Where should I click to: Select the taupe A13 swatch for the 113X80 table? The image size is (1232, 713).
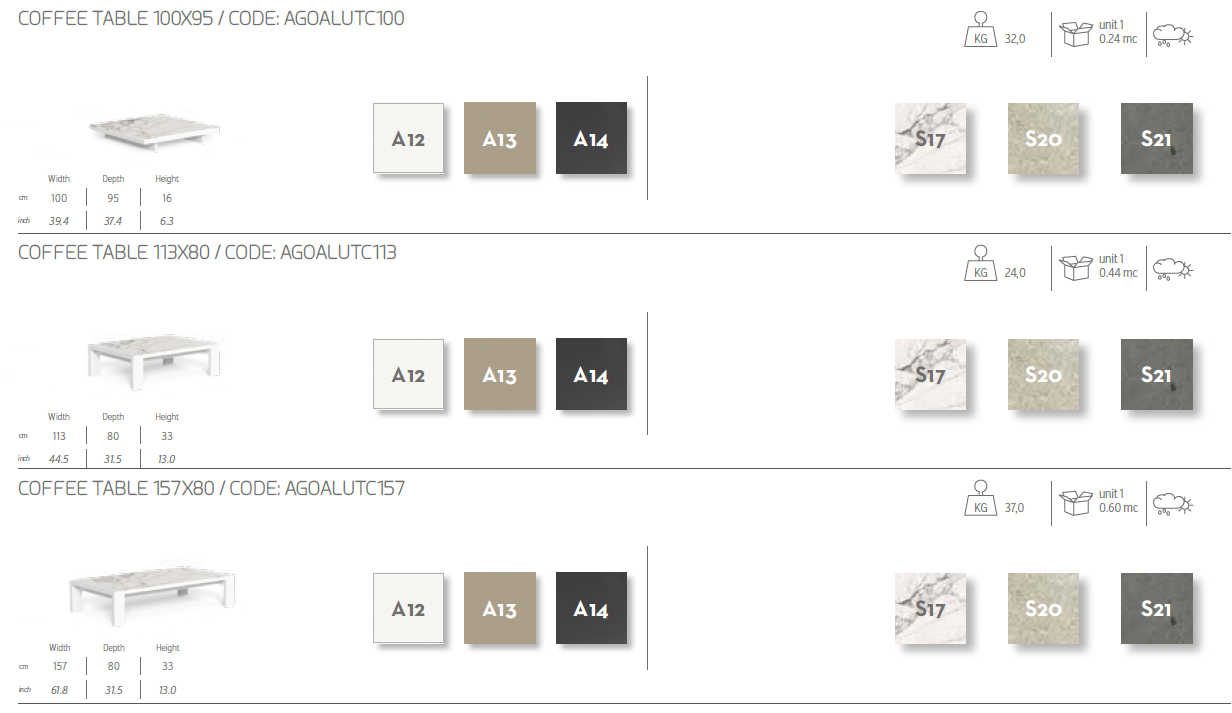point(499,374)
